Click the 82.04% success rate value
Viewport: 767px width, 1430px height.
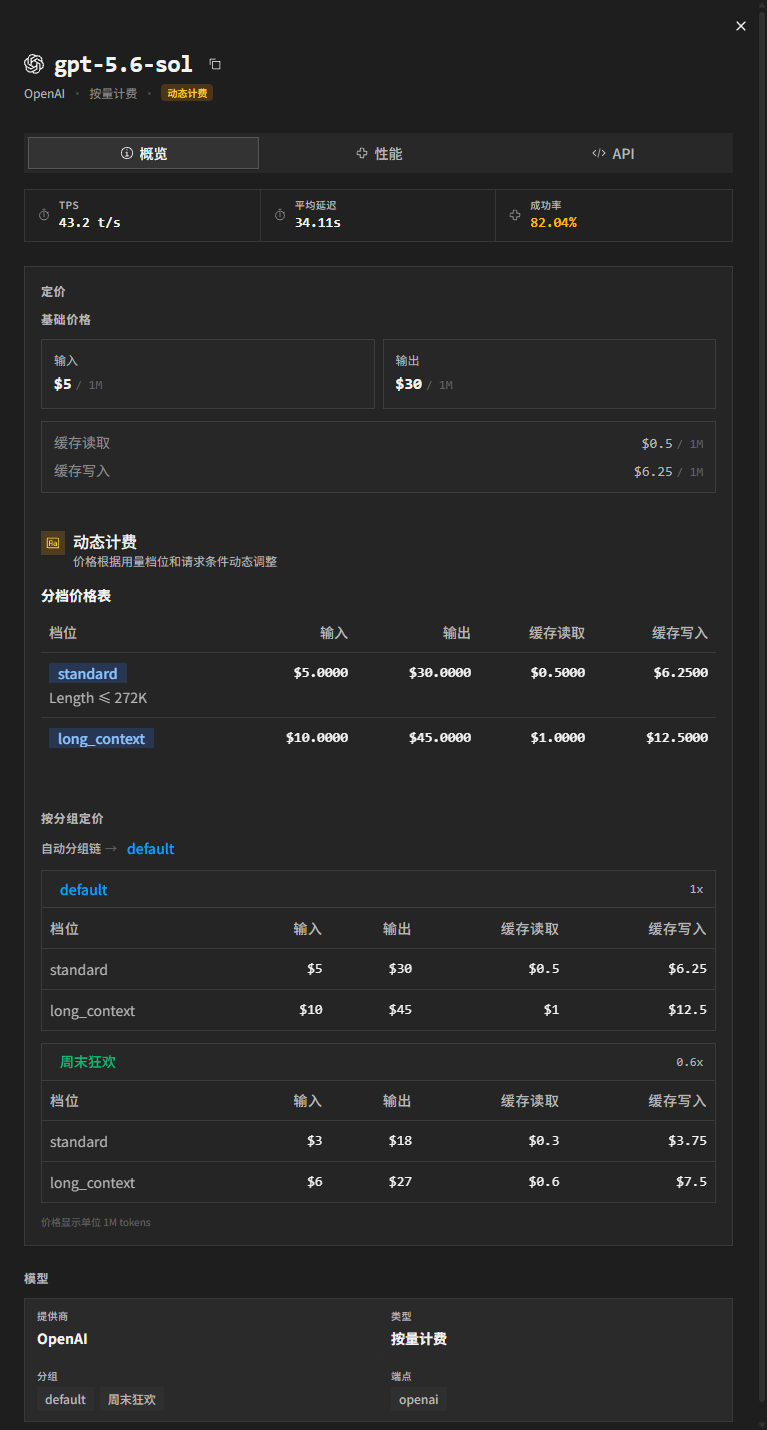point(554,222)
